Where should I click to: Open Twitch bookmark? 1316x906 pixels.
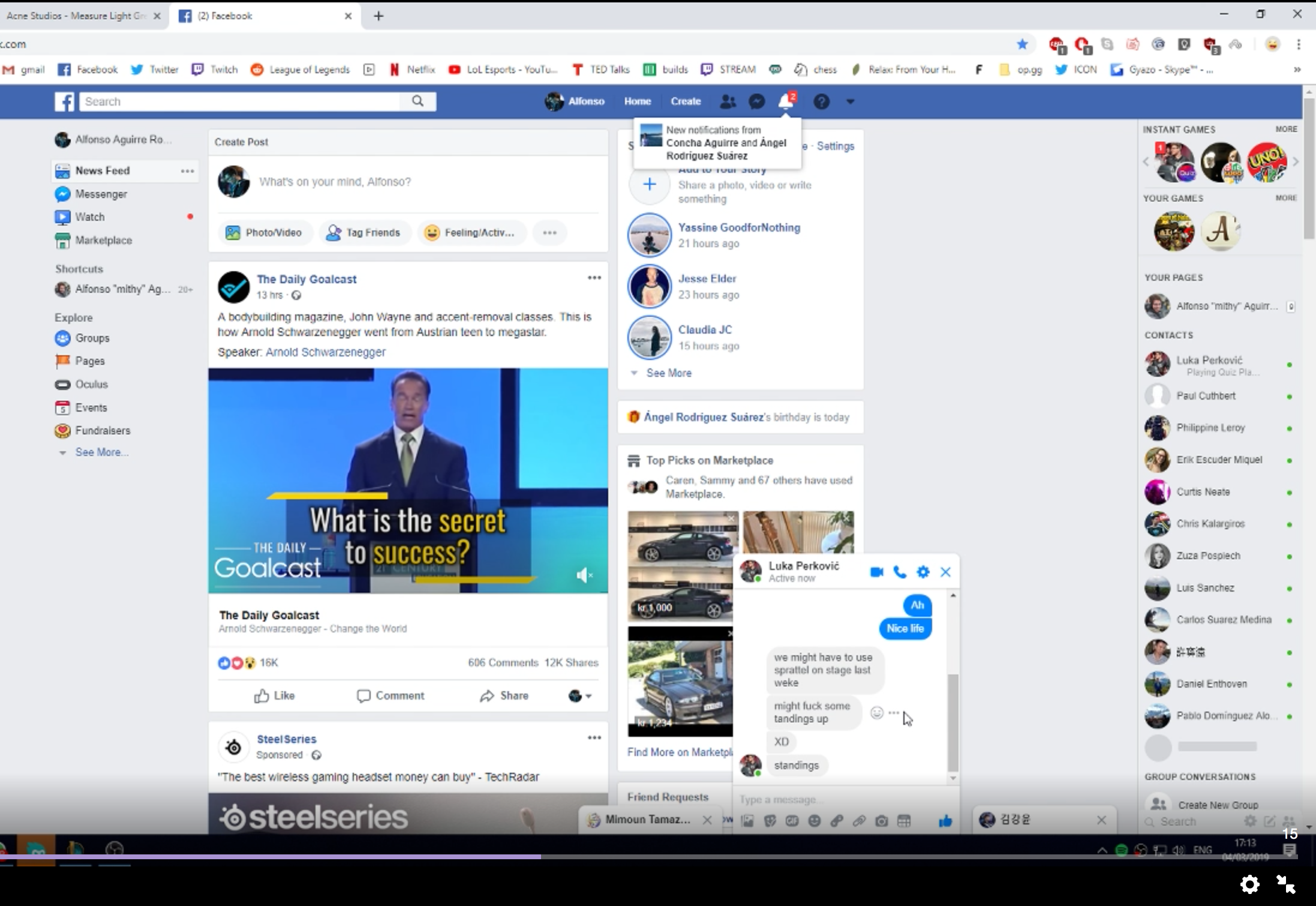click(215, 70)
